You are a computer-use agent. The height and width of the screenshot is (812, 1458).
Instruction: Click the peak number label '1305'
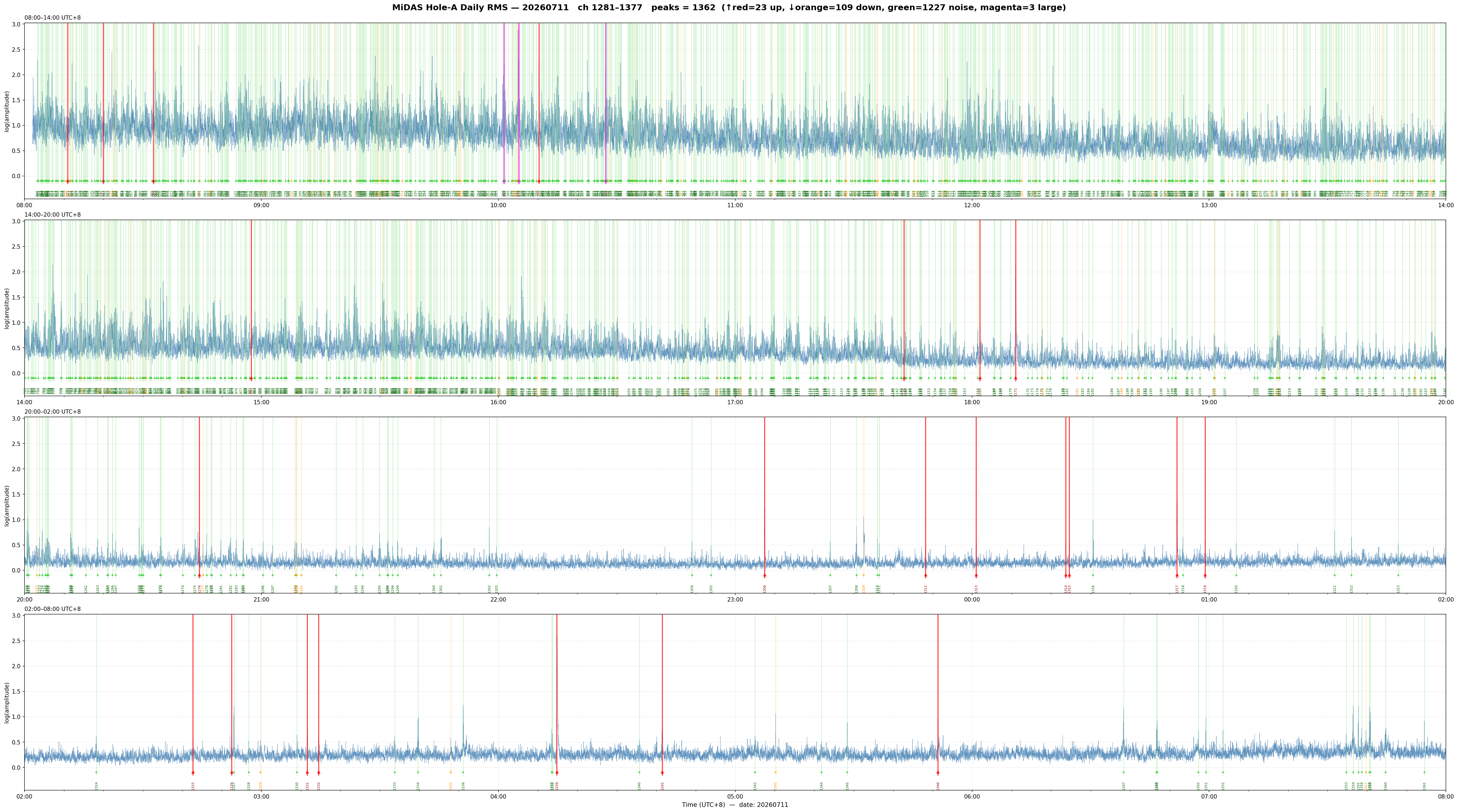[x=711, y=589]
